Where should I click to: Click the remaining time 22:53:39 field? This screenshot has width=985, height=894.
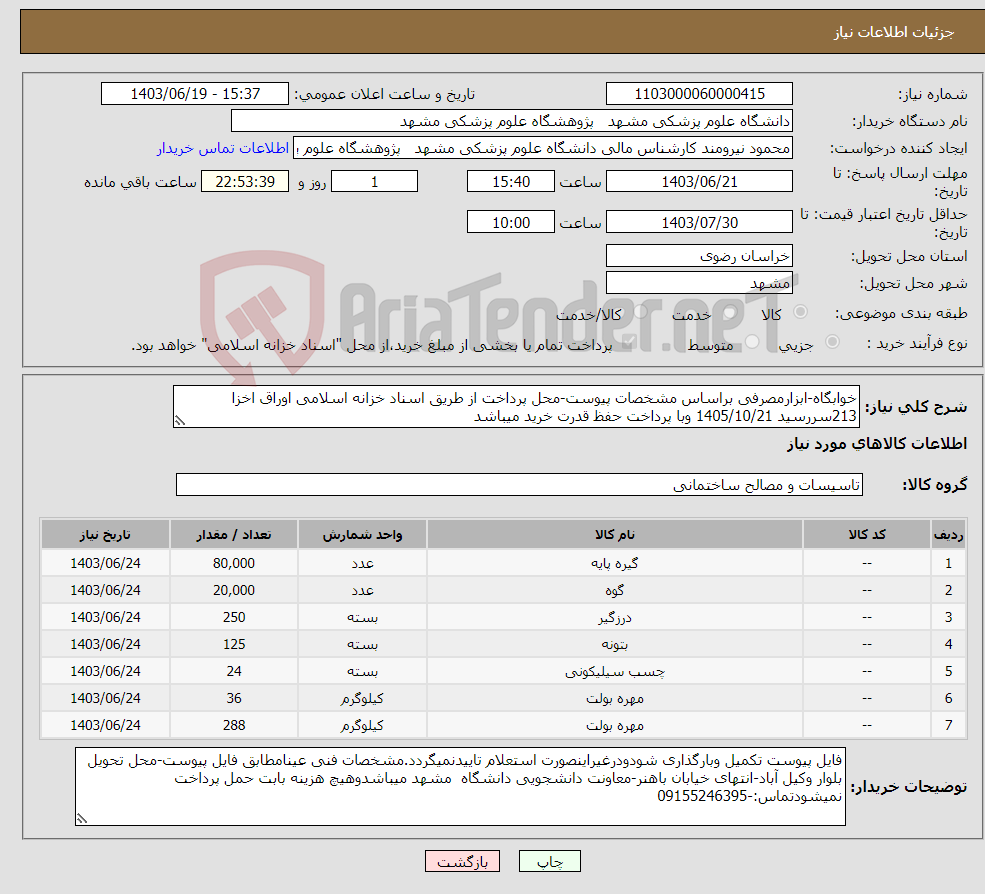coord(245,182)
